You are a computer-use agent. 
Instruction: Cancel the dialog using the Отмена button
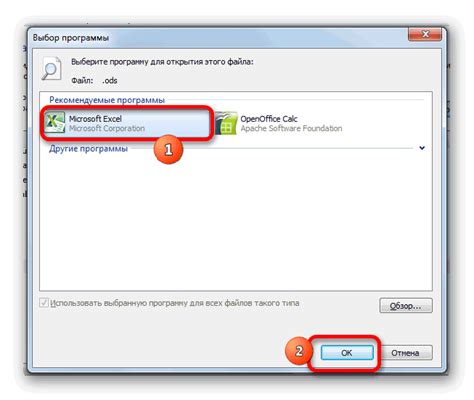click(x=405, y=353)
